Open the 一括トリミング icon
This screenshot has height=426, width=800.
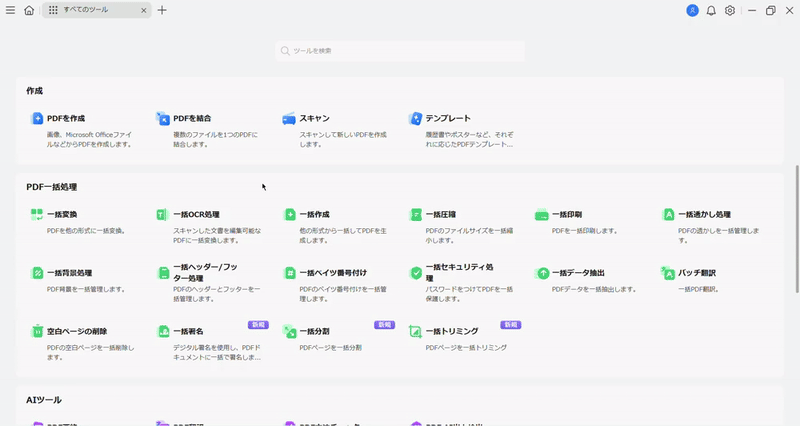coord(416,332)
